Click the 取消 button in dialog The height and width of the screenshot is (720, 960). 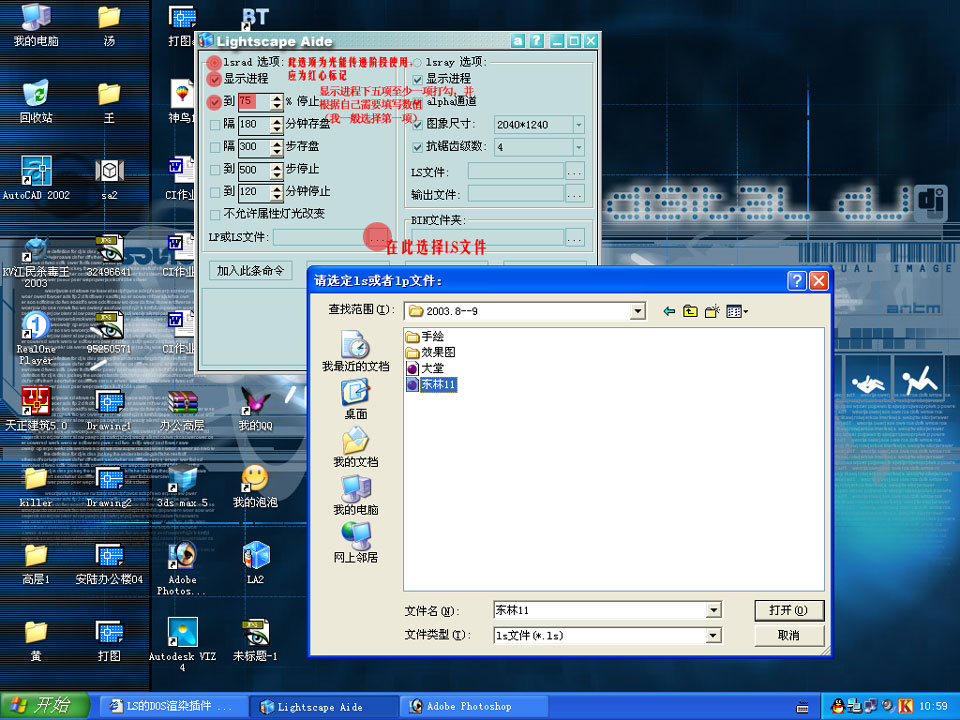789,636
